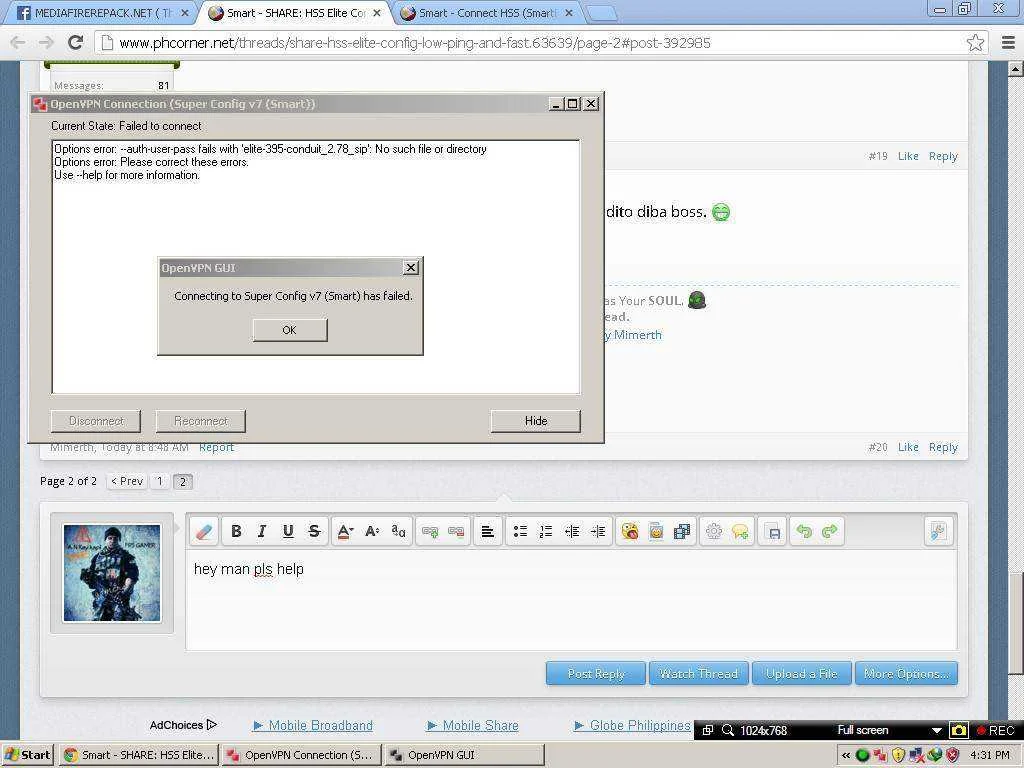This screenshot has height=768, width=1024.
Task: Redo last edit in reply editor
Action: (830, 532)
